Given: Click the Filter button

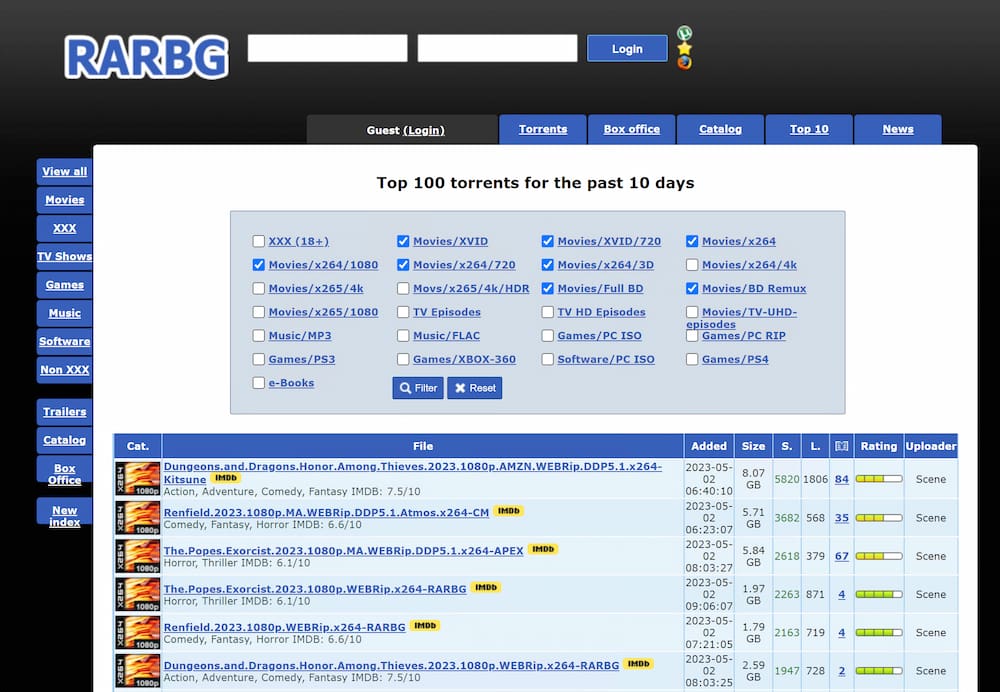Looking at the screenshot, I should point(418,388).
